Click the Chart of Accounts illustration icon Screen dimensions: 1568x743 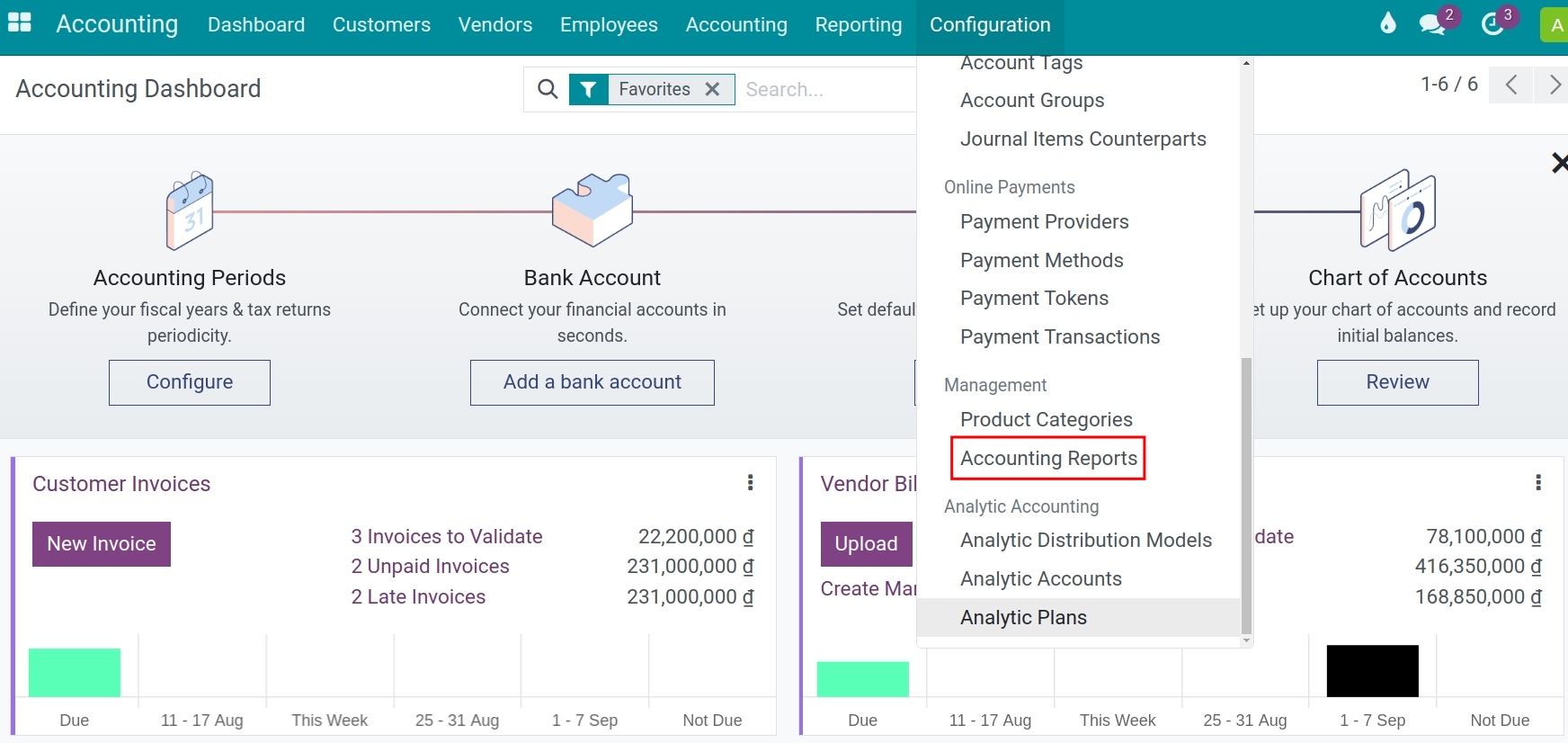(x=1398, y=210)
